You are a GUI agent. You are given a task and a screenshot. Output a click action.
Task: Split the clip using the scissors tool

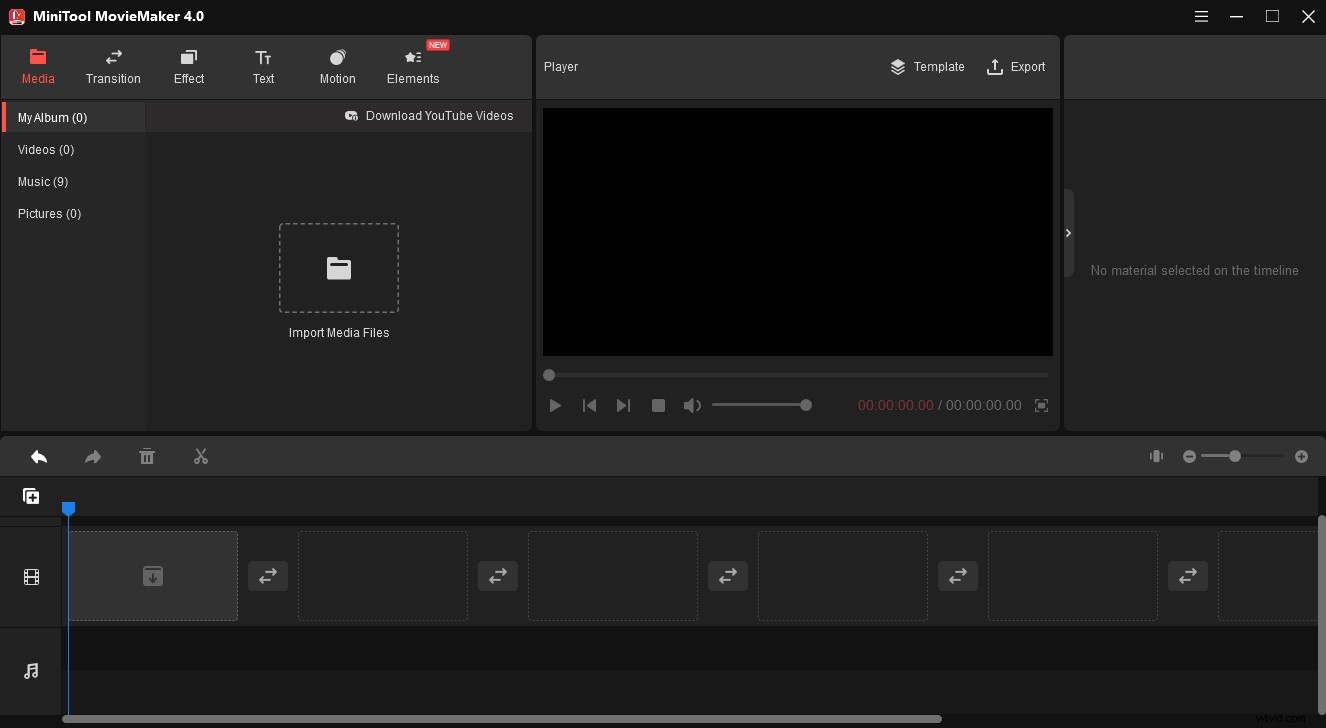201,456
